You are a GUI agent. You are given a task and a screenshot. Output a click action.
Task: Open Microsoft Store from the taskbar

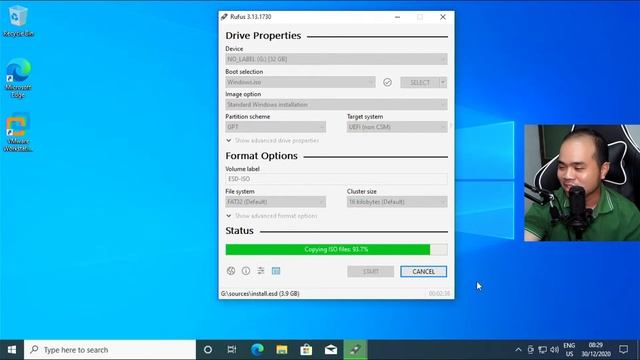point(306,350)
